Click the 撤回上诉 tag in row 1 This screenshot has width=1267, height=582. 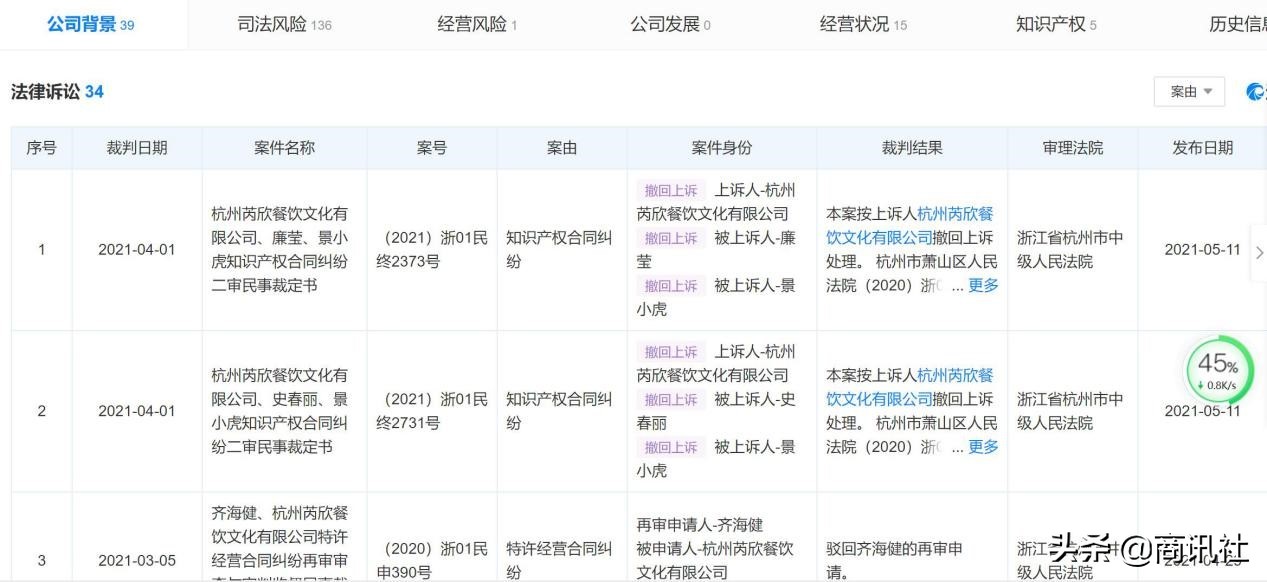click(x=670, y=190)
